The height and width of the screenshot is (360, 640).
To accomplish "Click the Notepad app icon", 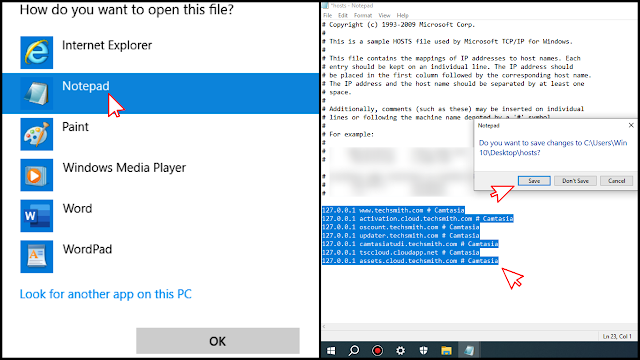I will point(37,93).
